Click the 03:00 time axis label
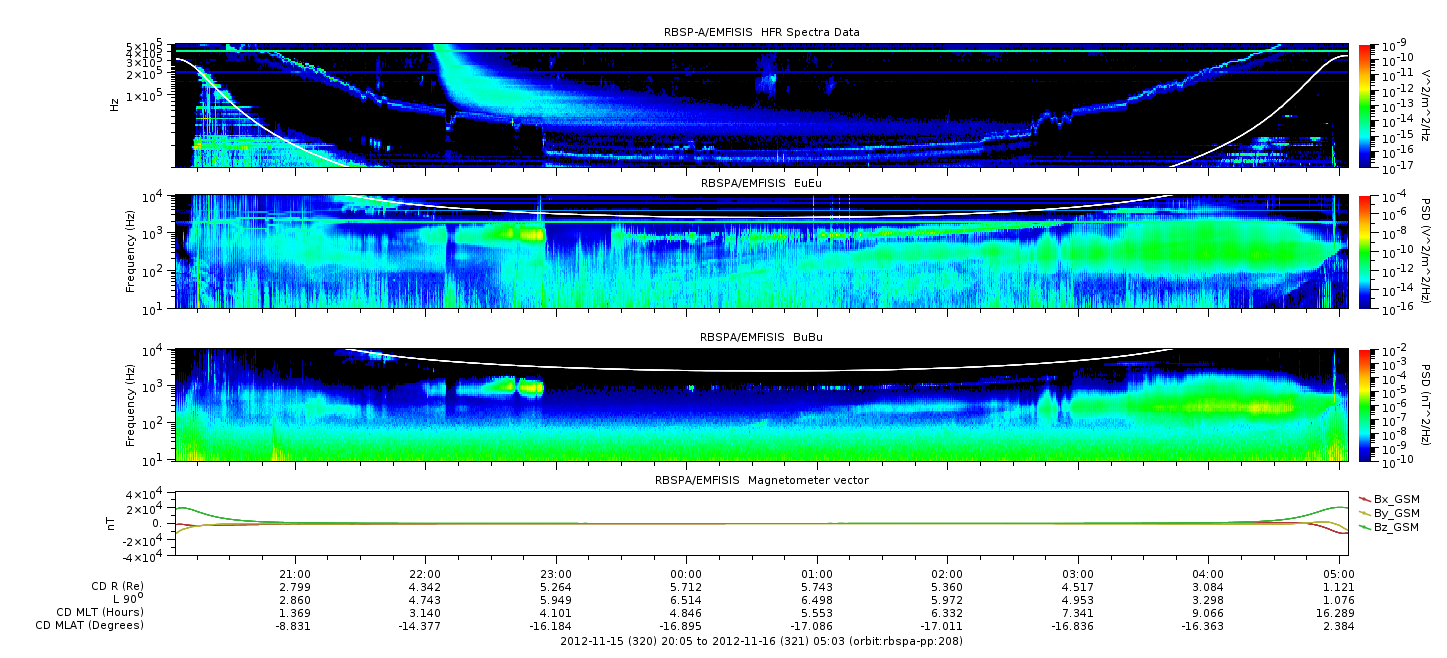The height and width of the screenshot is (658, 1447). (1078, 573)
